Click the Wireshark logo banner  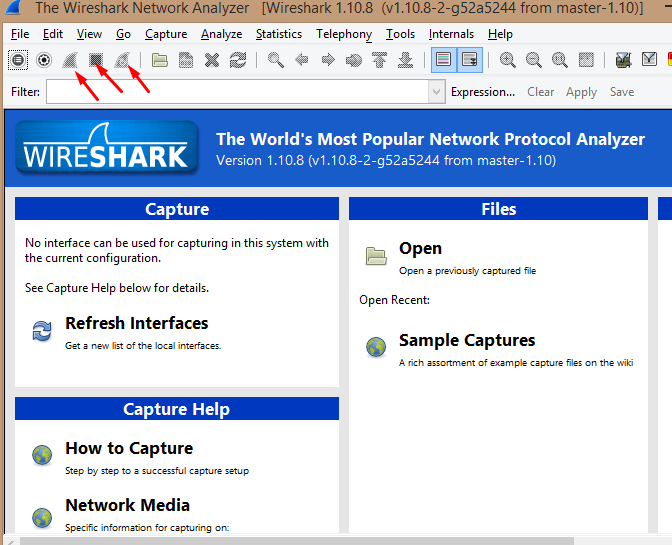coord(106,148)
